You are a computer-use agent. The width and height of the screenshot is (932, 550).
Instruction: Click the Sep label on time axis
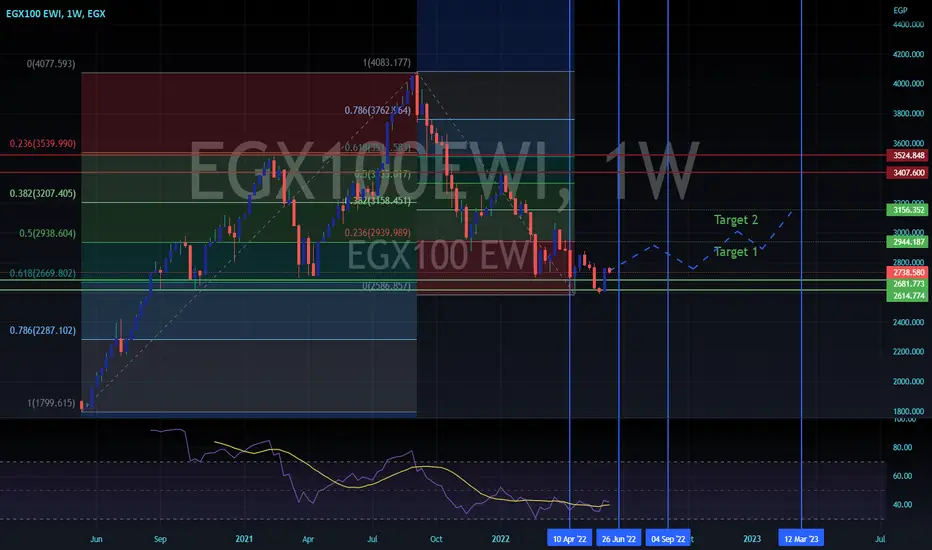click(x=160, y=539)
